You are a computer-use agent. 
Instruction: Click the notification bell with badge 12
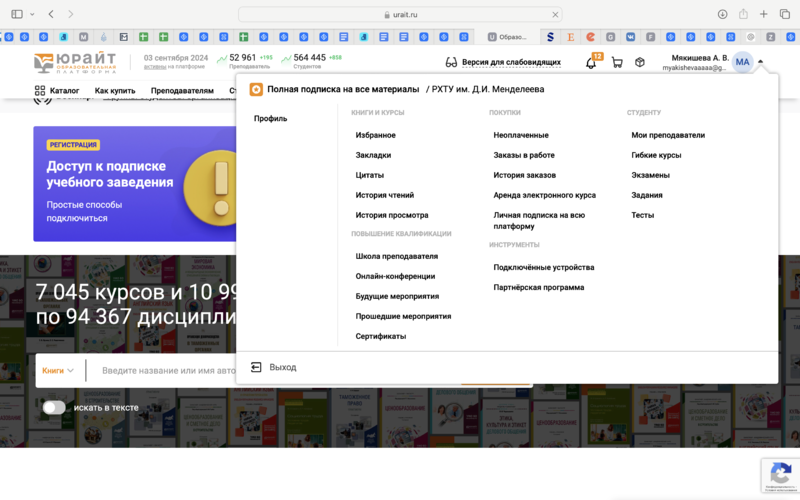pos(591,63)
